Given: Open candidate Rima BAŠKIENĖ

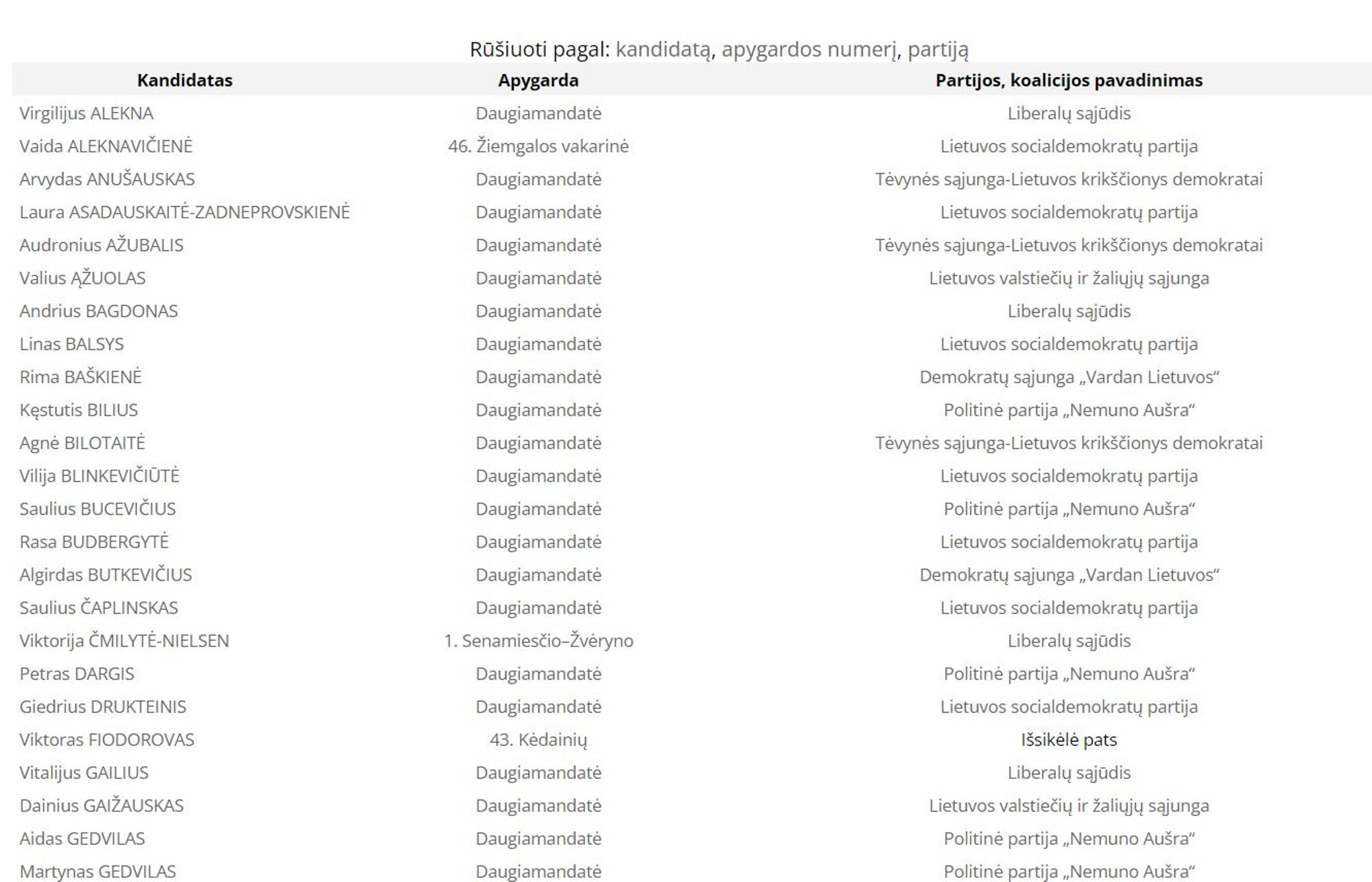Looking at the screenshot, I should (x=80, y=377).
